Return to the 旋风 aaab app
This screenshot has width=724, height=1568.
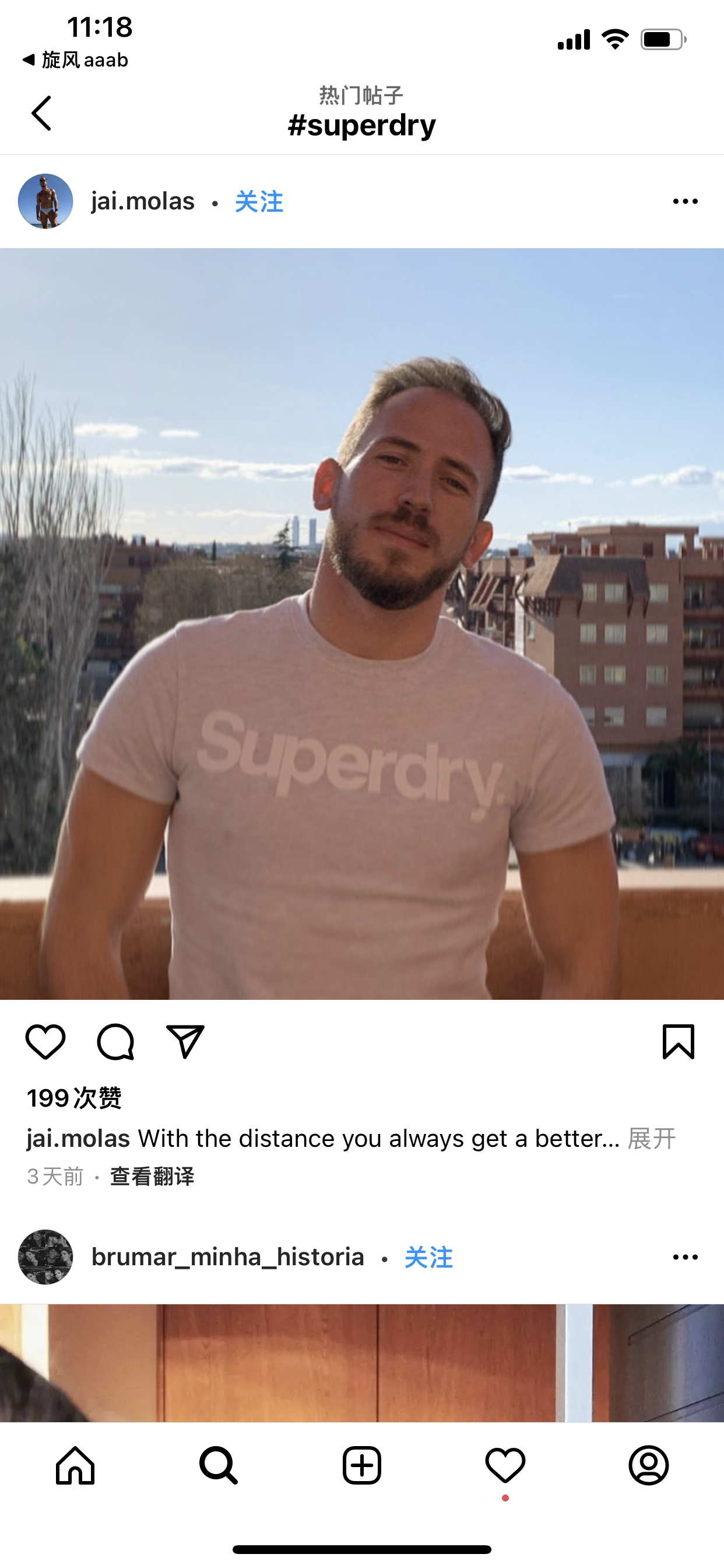75,60
